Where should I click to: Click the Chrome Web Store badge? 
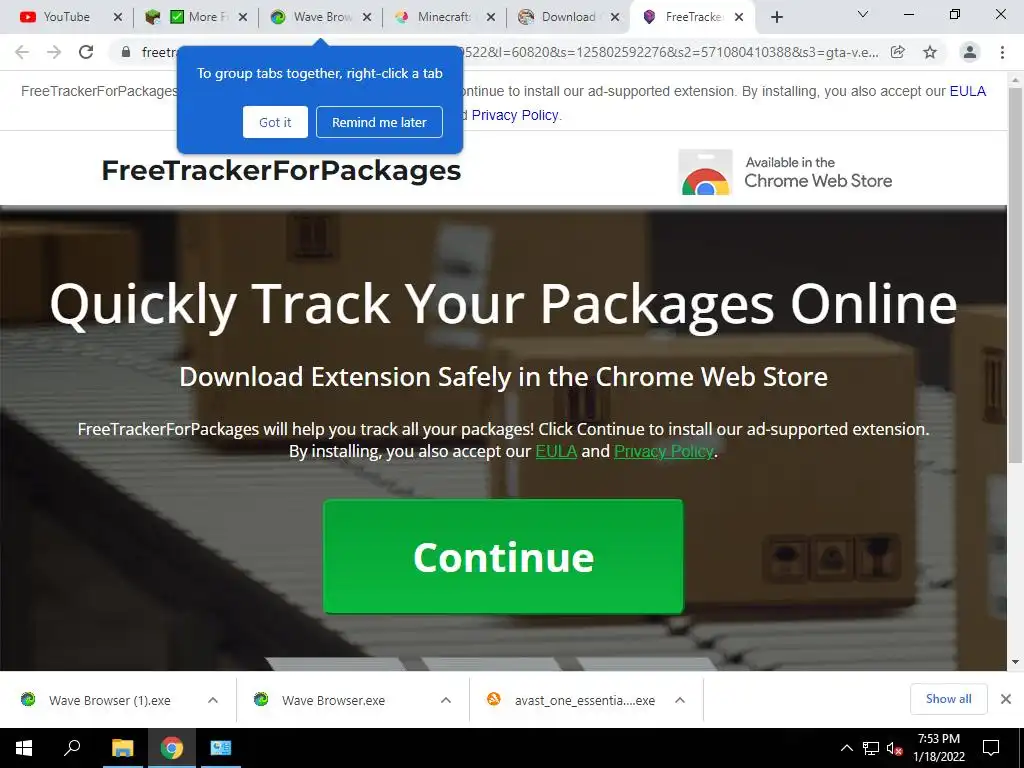pyautogui.click(x=786, y=172)
